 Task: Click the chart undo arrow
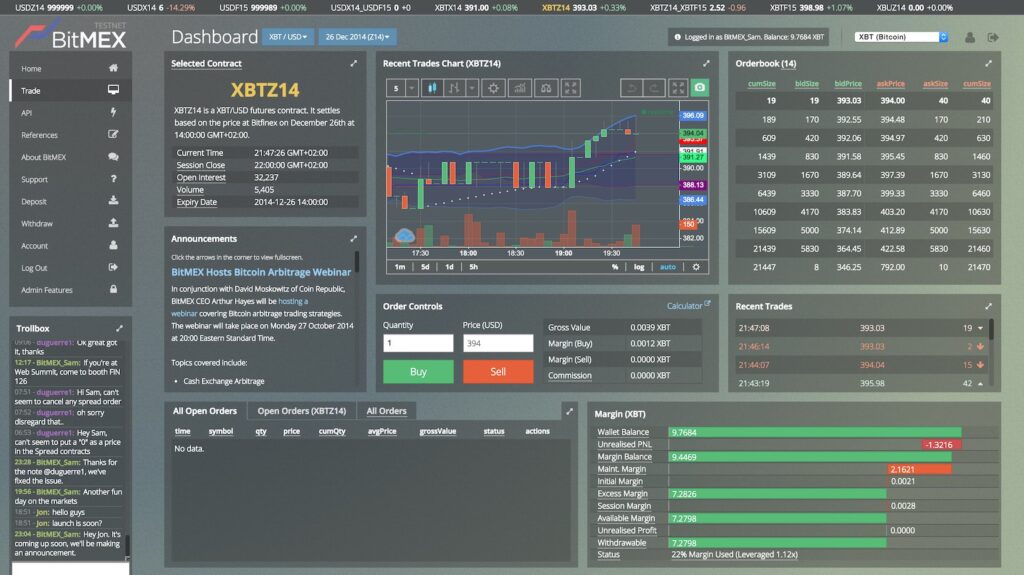[632, 88]
